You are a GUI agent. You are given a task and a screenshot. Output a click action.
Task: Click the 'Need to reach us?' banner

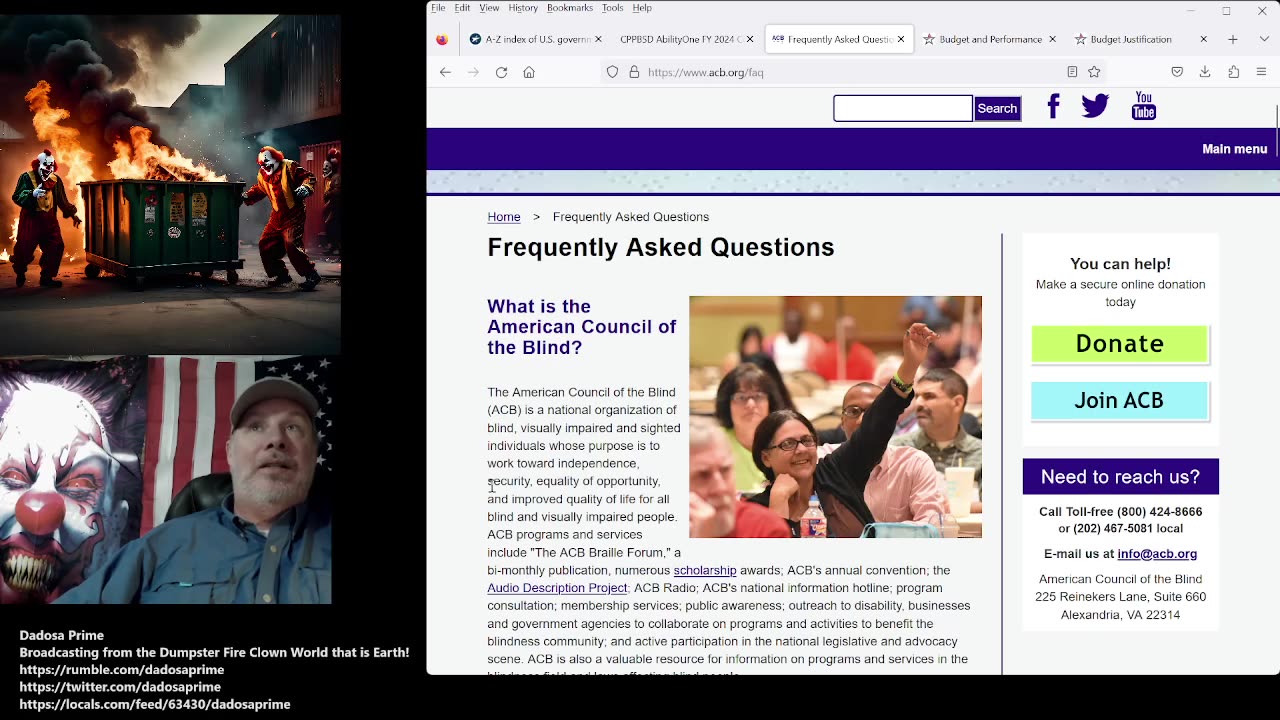point(1120,476)
